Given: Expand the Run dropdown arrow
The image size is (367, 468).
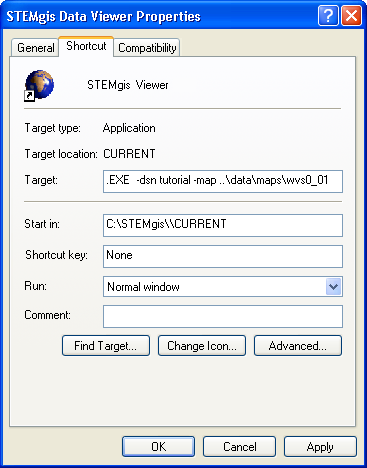Looking at the screenshot, I should tap(333, 287).
